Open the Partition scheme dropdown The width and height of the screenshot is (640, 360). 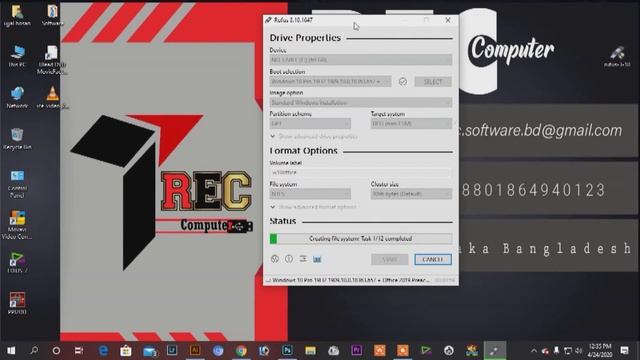[310, 123]
